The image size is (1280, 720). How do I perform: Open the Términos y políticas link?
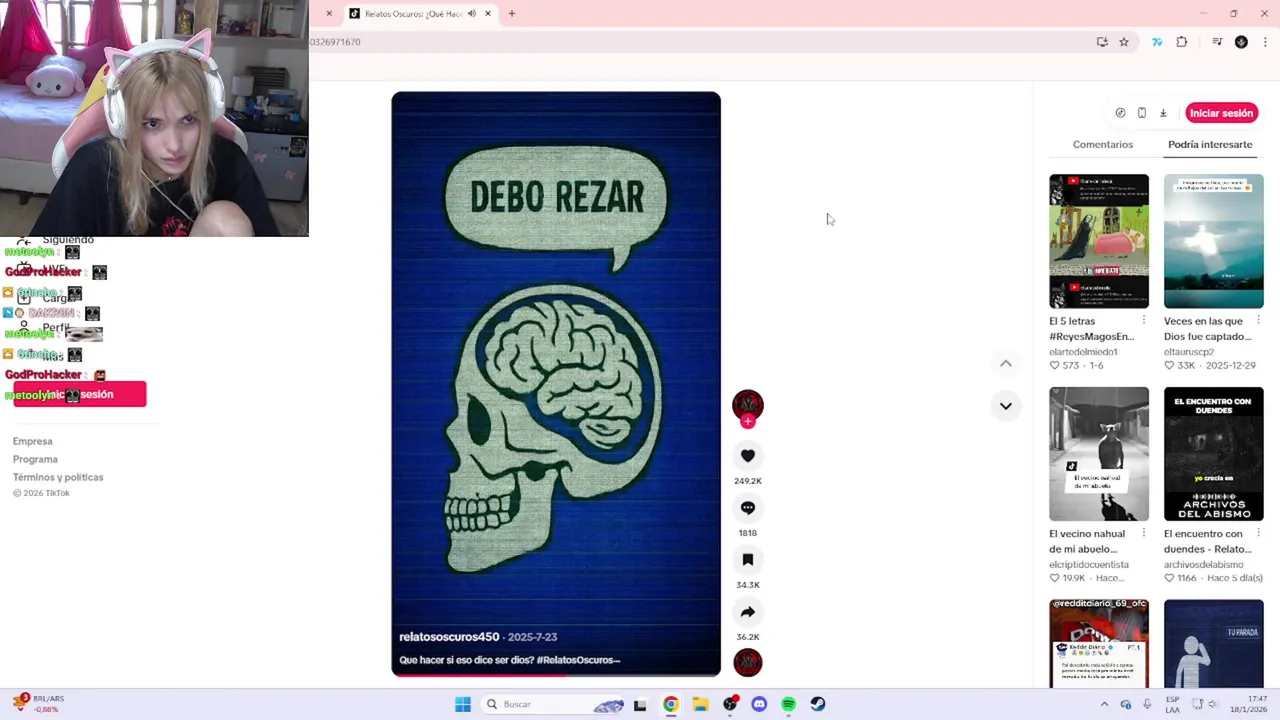tap(58, 477)
